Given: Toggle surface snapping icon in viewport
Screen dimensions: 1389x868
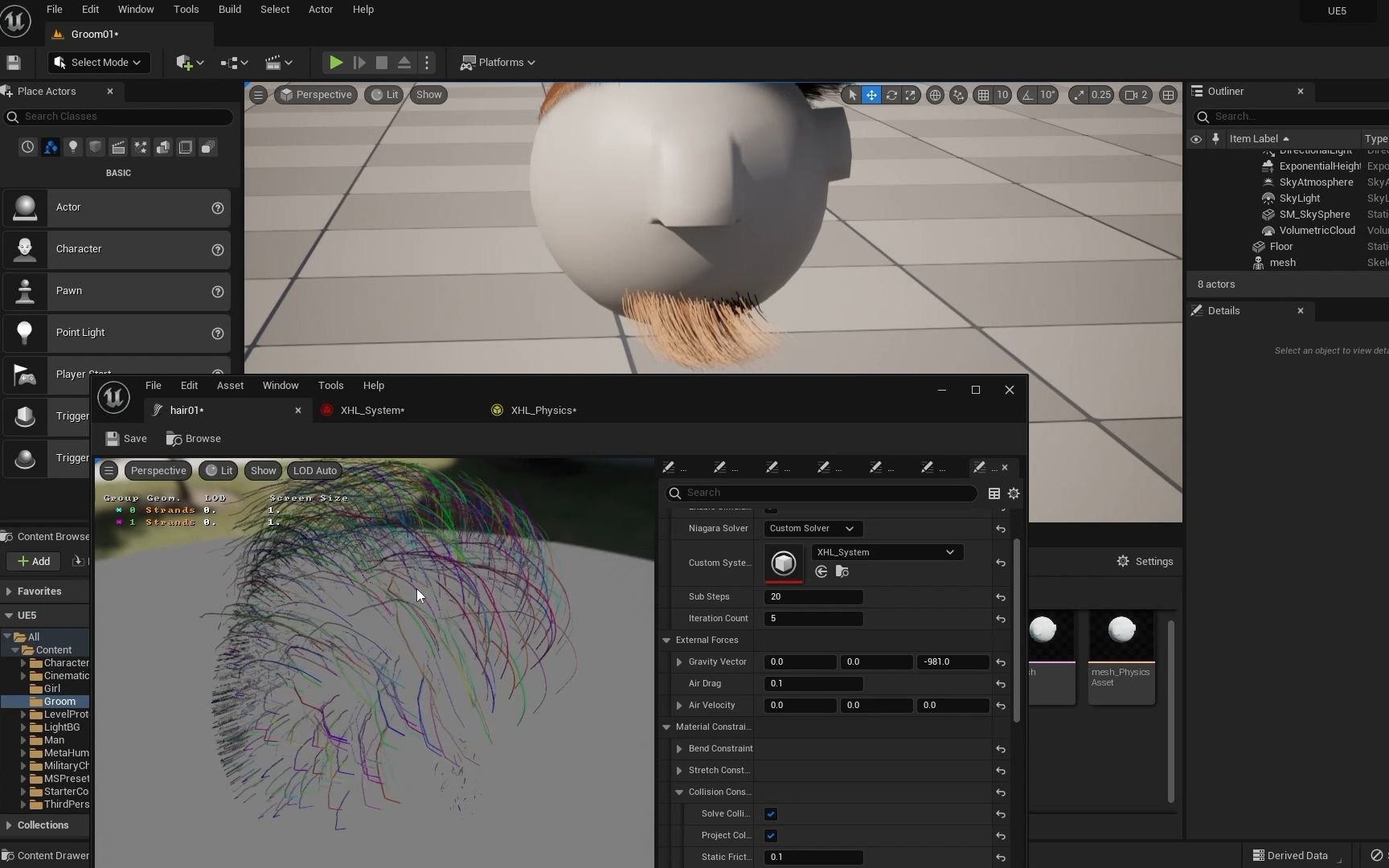Looking at the screenshot, I should pos(958,95).
